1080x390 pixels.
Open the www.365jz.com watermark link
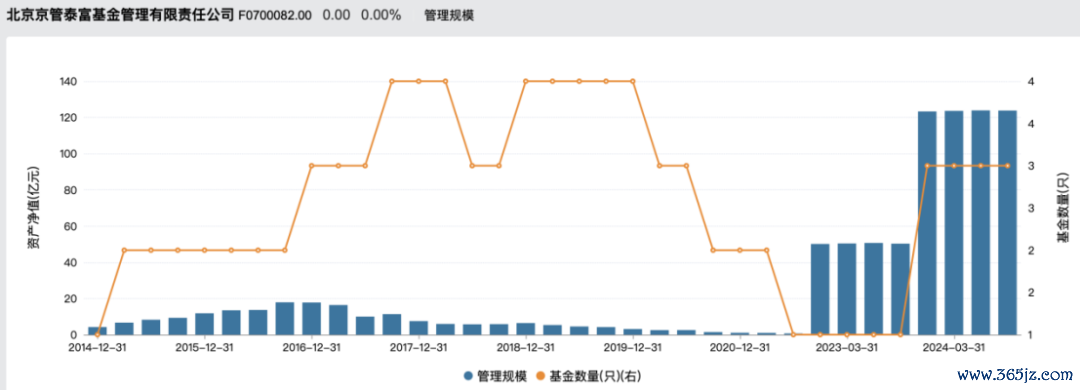(1016, 376)
